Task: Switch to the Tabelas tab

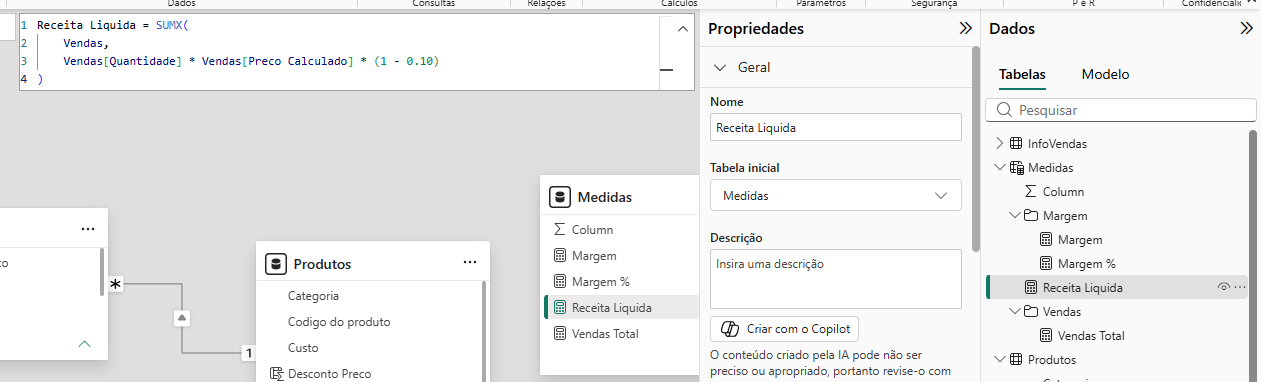Action: click(1022, 74)
